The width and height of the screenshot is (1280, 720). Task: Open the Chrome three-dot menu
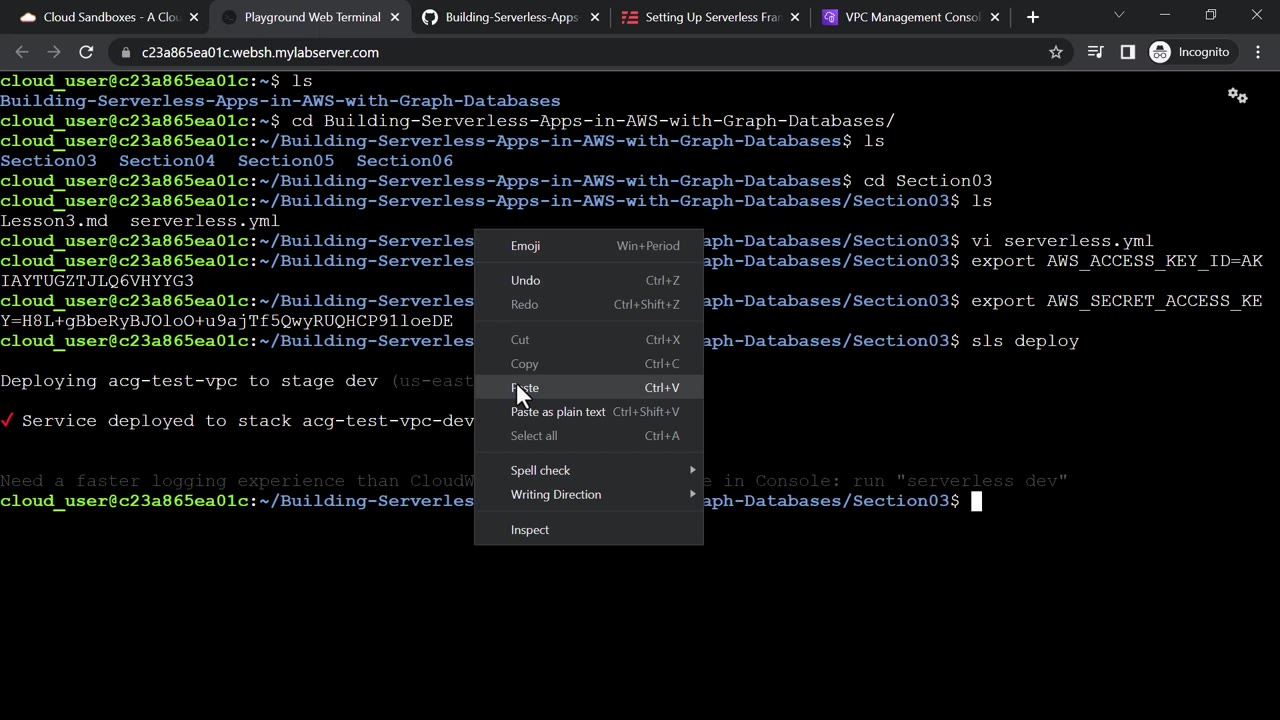click(1257, 52)
